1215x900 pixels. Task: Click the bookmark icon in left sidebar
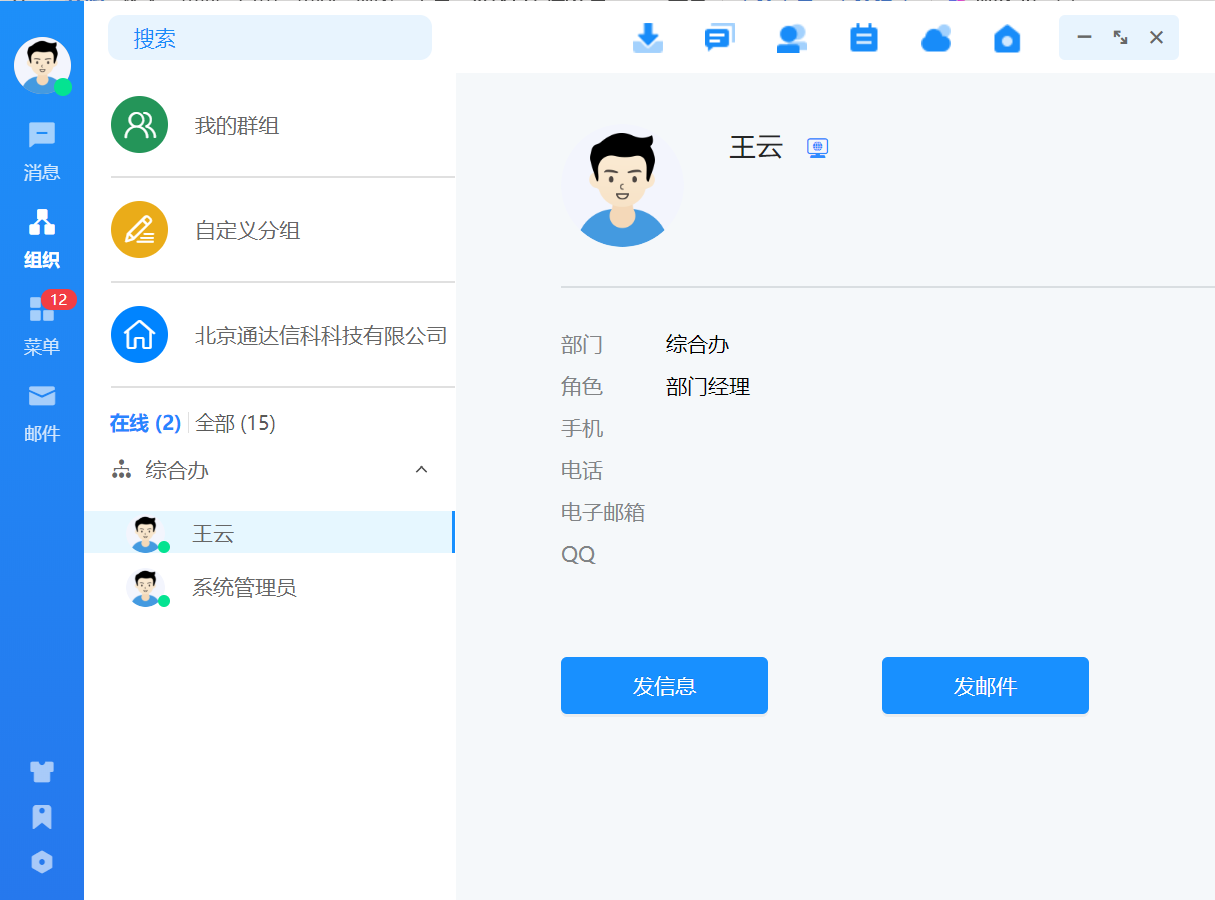[x=42, y=817]
